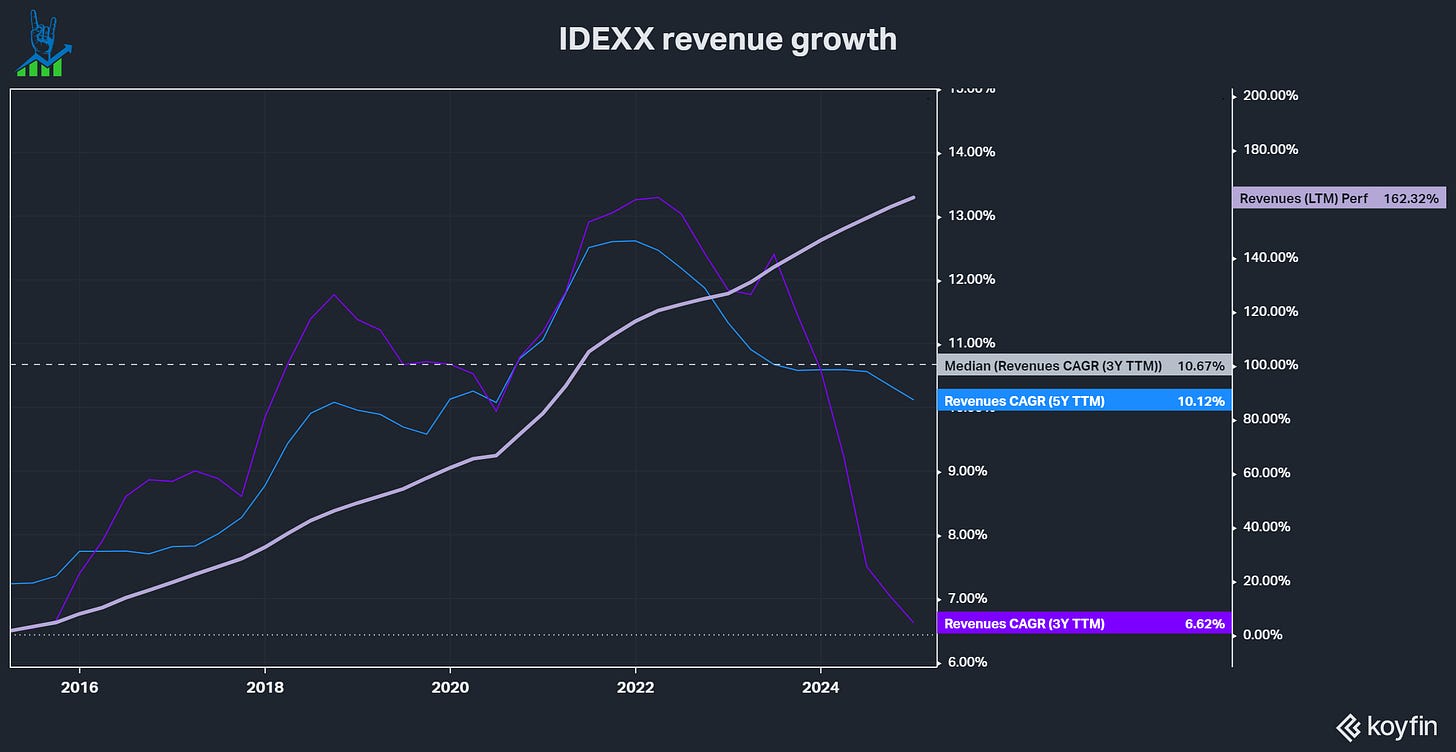Viewport: 1456px width, 752px height.
Task: Click the 13.00% axis value
Action: (970, 216)
